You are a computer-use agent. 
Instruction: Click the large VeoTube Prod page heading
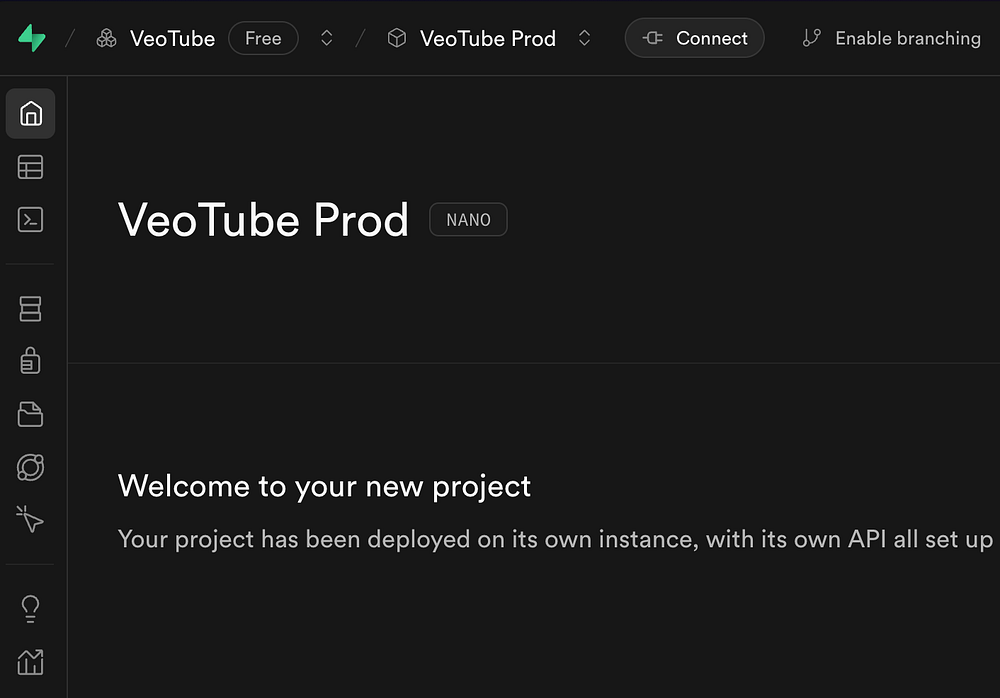click(263, 220)
